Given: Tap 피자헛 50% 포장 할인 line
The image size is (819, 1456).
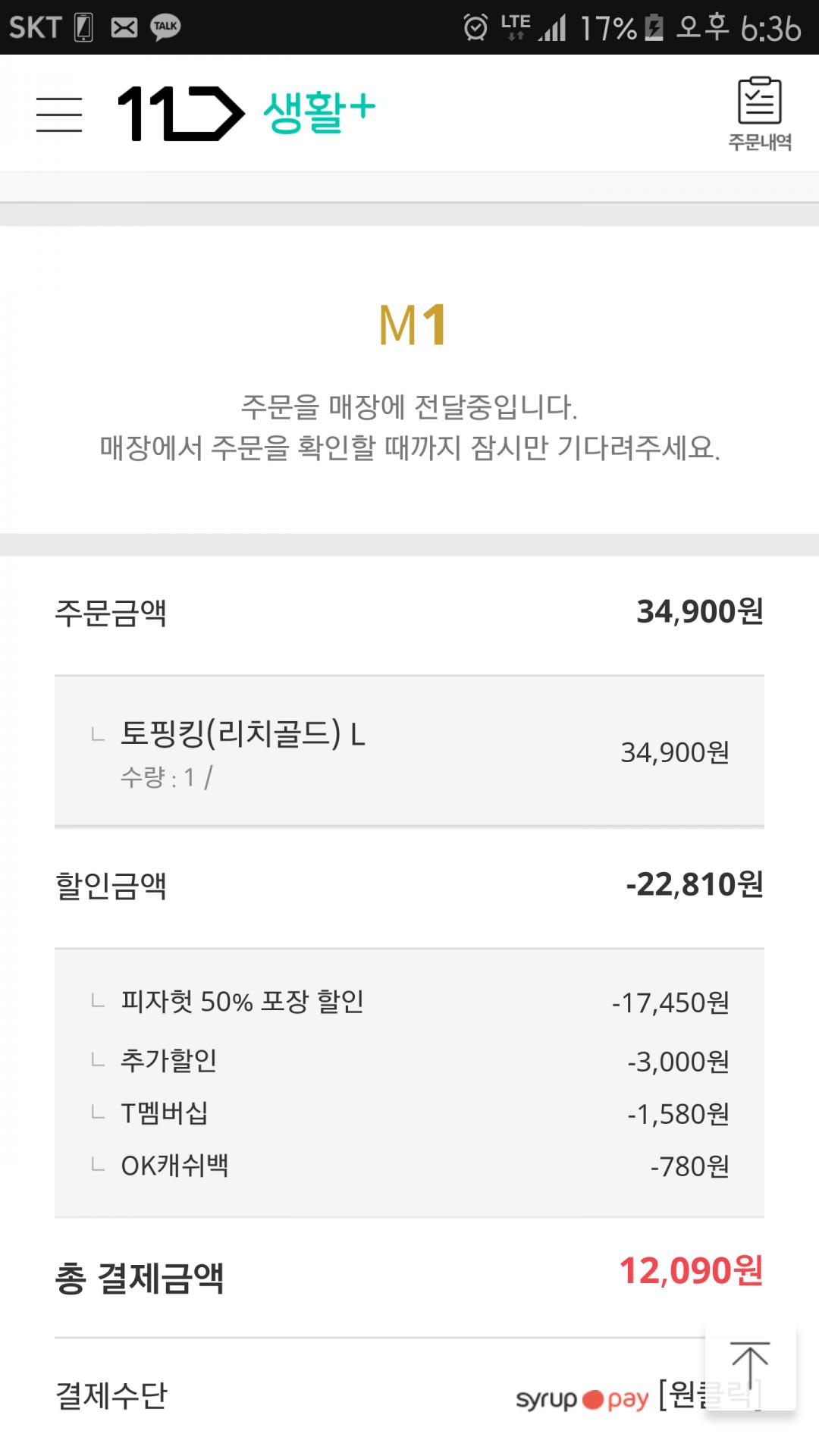Looking at the screenshot, I should coord(243,1002).
